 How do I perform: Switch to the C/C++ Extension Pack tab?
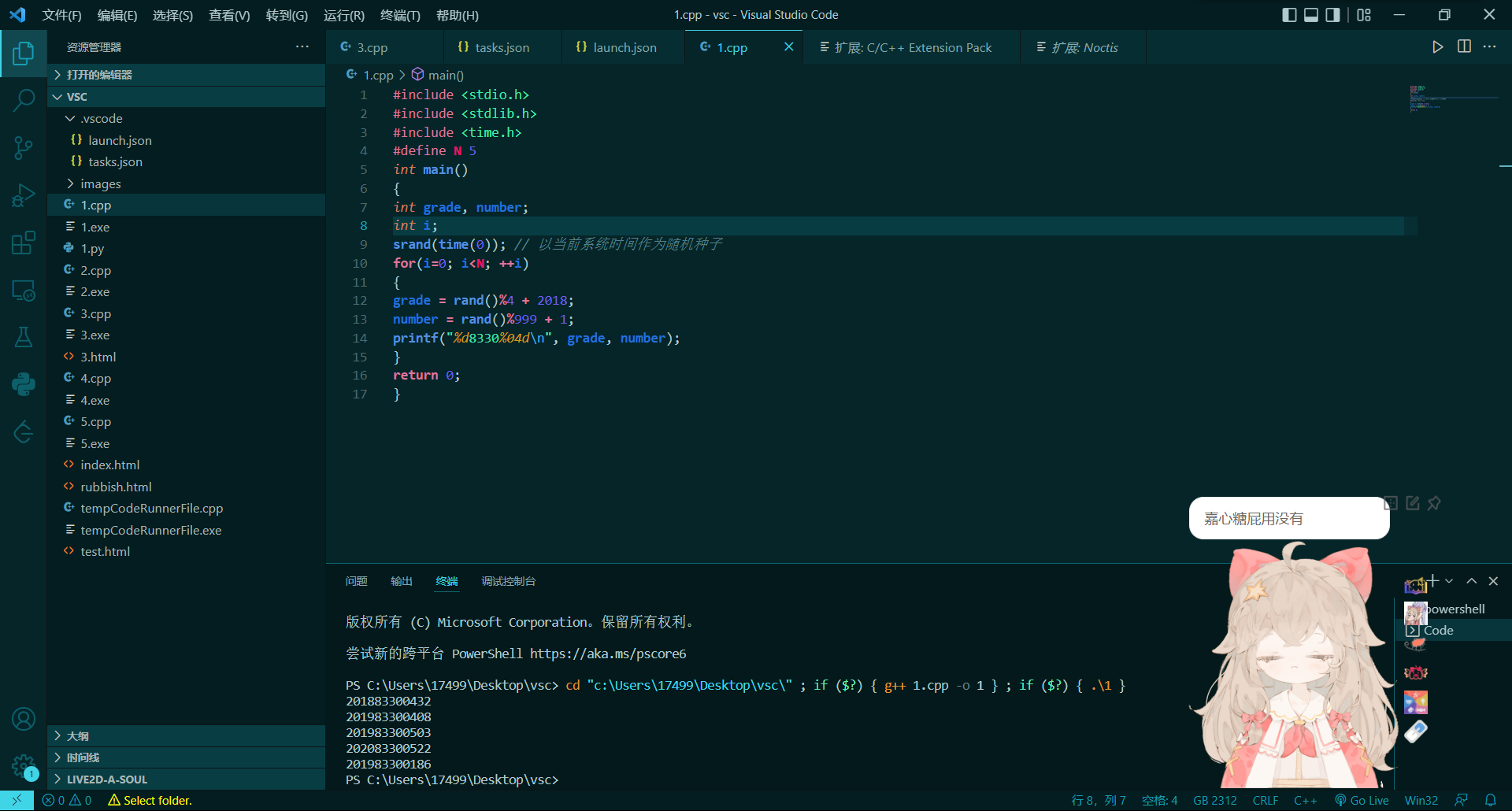click(x=912, y=47)
